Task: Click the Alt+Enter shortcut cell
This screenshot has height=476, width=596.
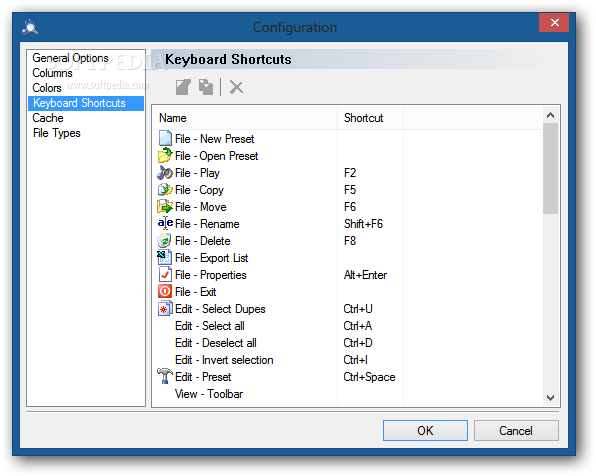Action: 365,275
